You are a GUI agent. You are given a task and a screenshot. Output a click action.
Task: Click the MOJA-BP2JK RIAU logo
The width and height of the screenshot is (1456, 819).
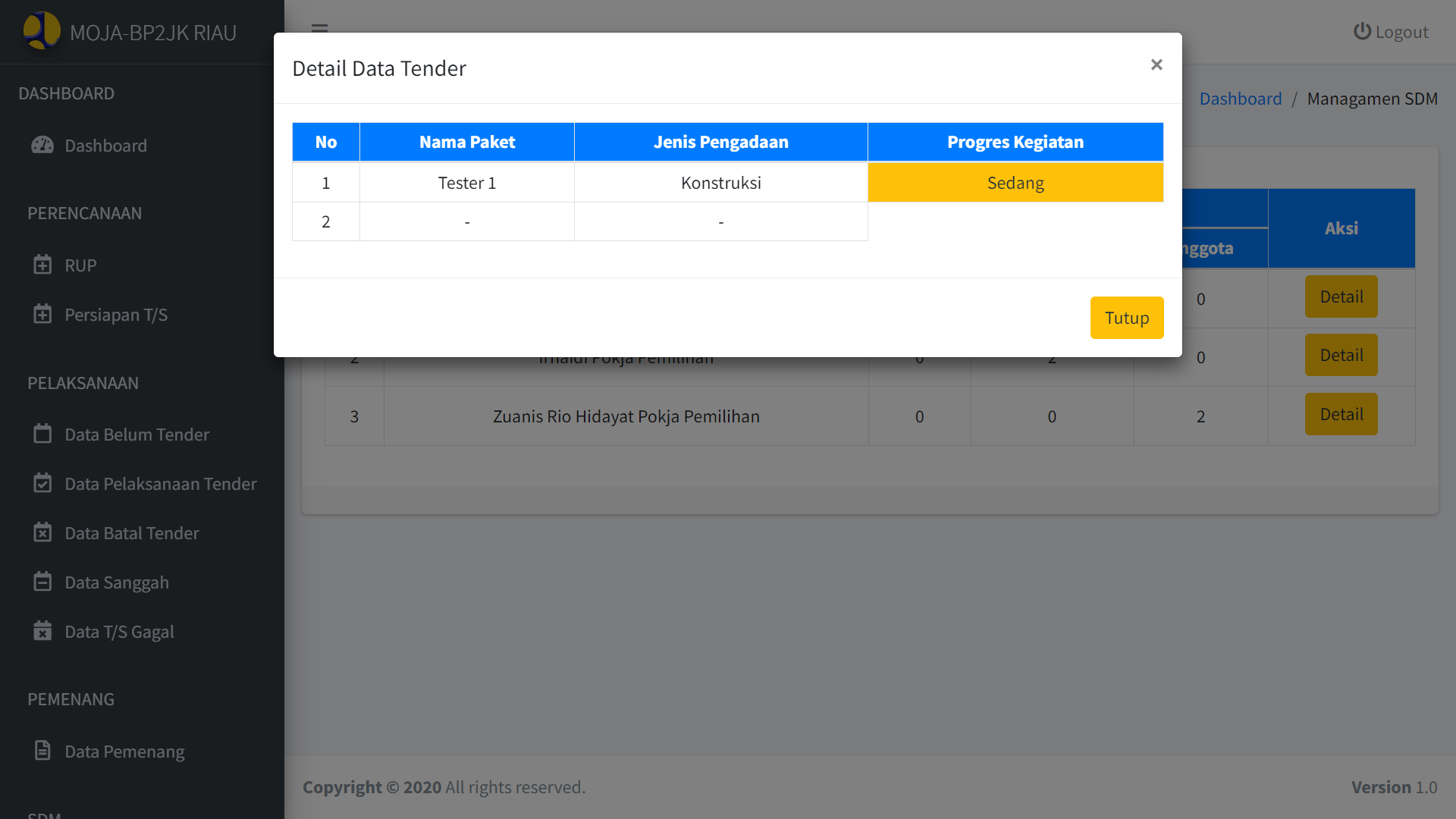tap(42, 31)
